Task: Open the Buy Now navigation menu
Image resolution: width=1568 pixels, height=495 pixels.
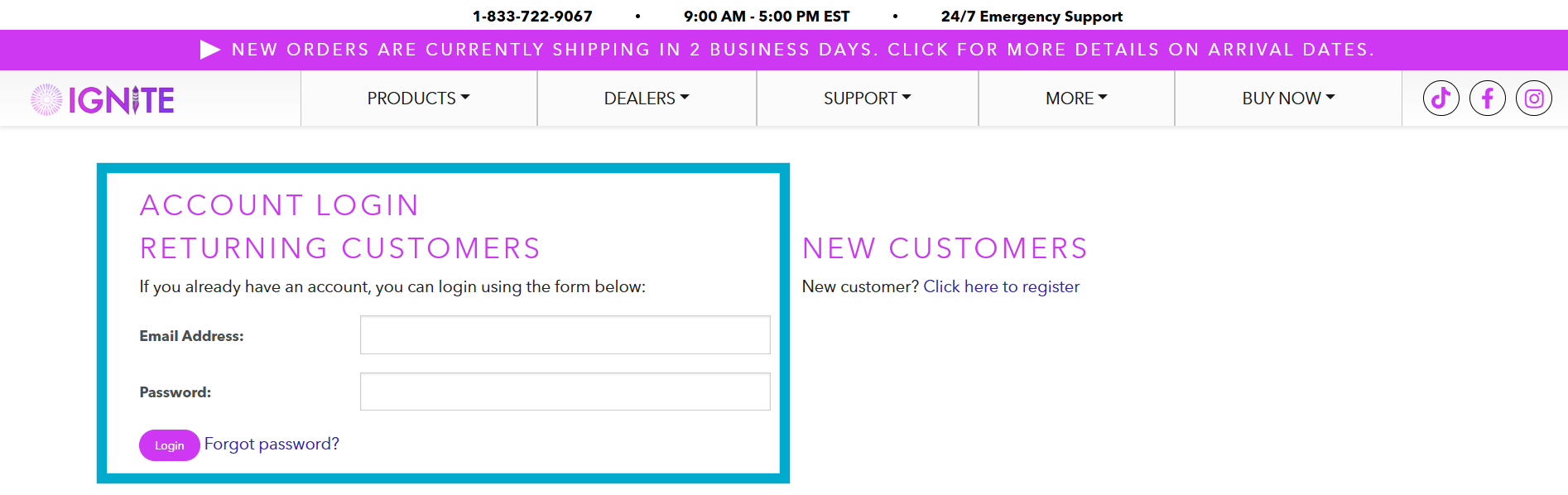Action: (x=1287, y=99)
